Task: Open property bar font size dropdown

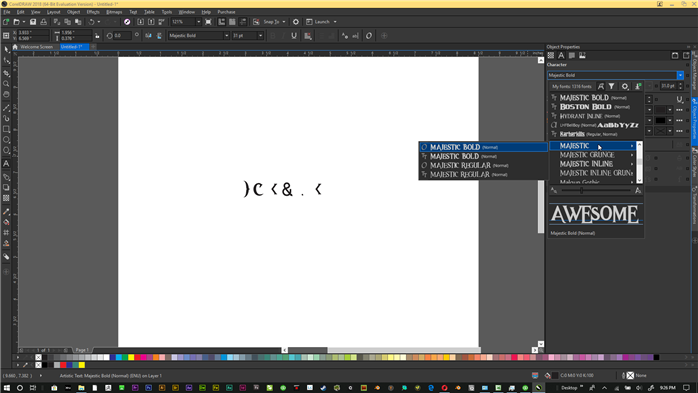Action: point(260,36)
